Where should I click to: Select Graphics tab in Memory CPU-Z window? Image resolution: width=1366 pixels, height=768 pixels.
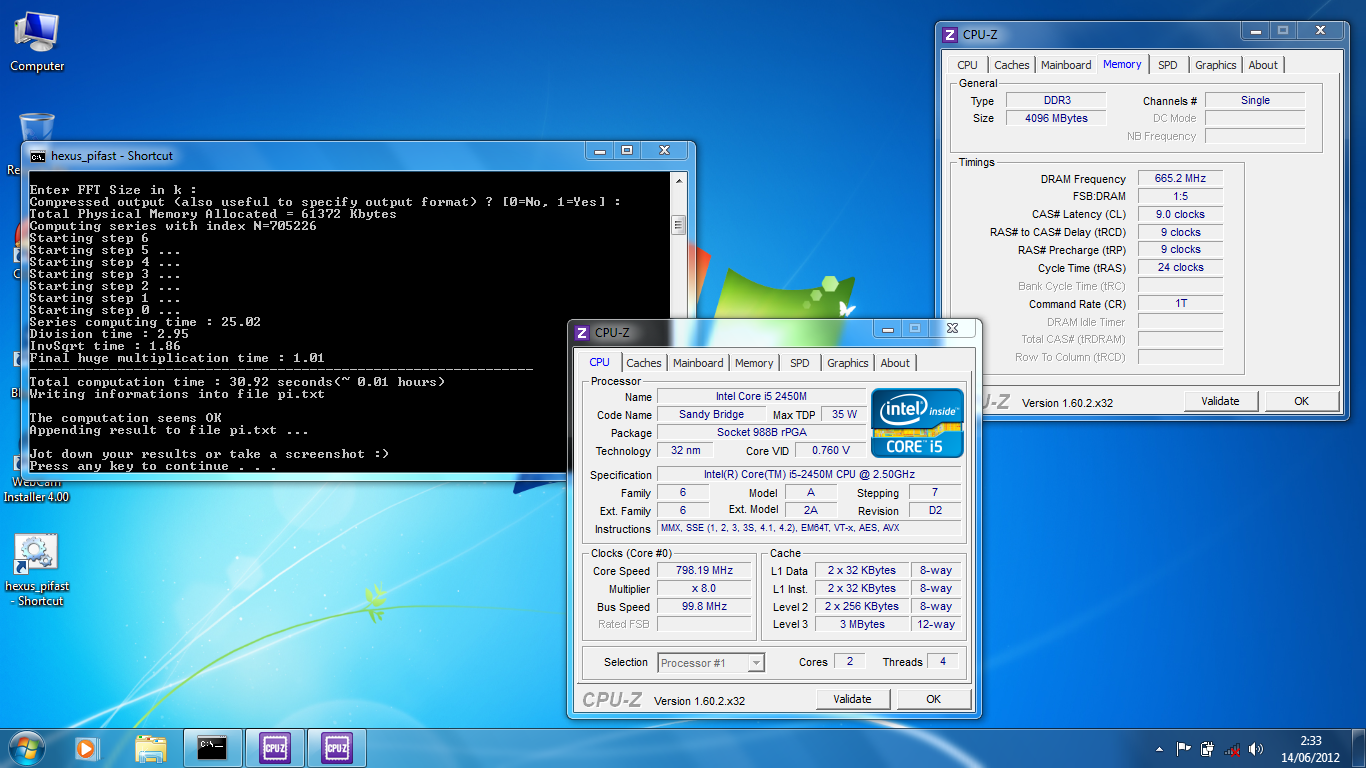click(x=1216, y=65)
